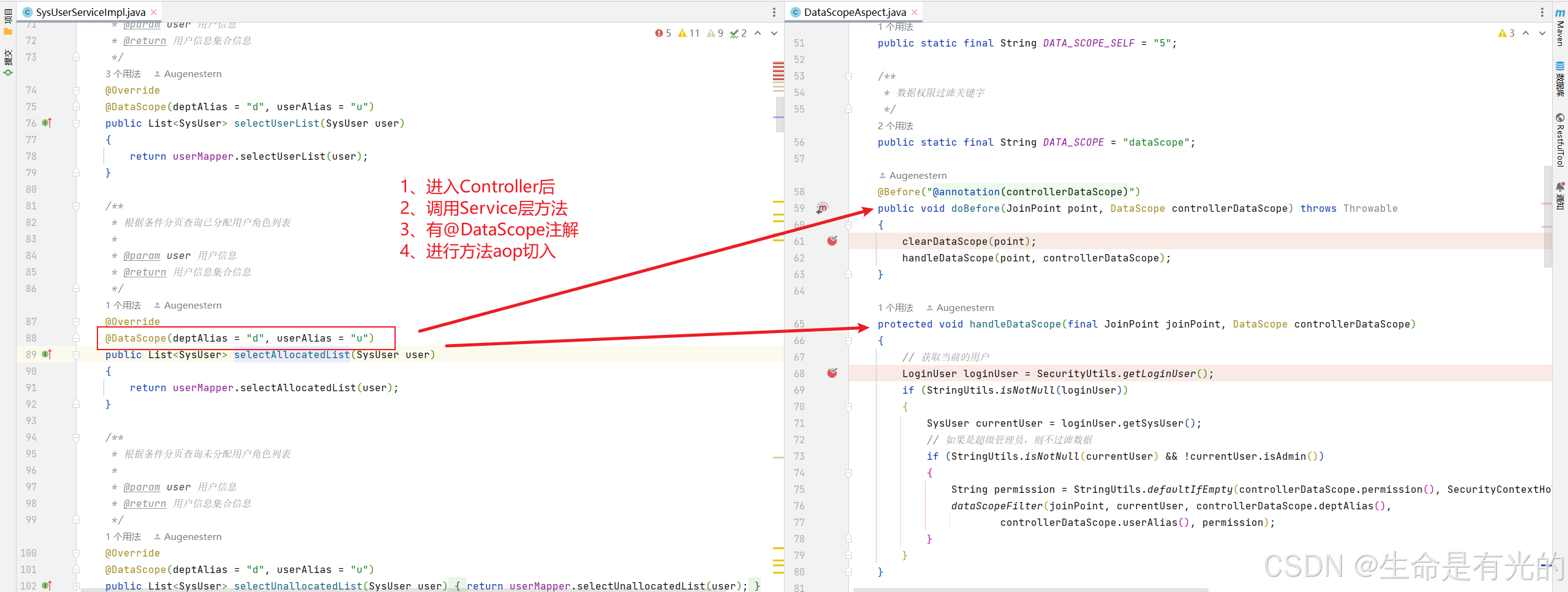
Task: Click horizontal scrollbar under DataScopeAspect editor
Action: [x=1031, y=590]
